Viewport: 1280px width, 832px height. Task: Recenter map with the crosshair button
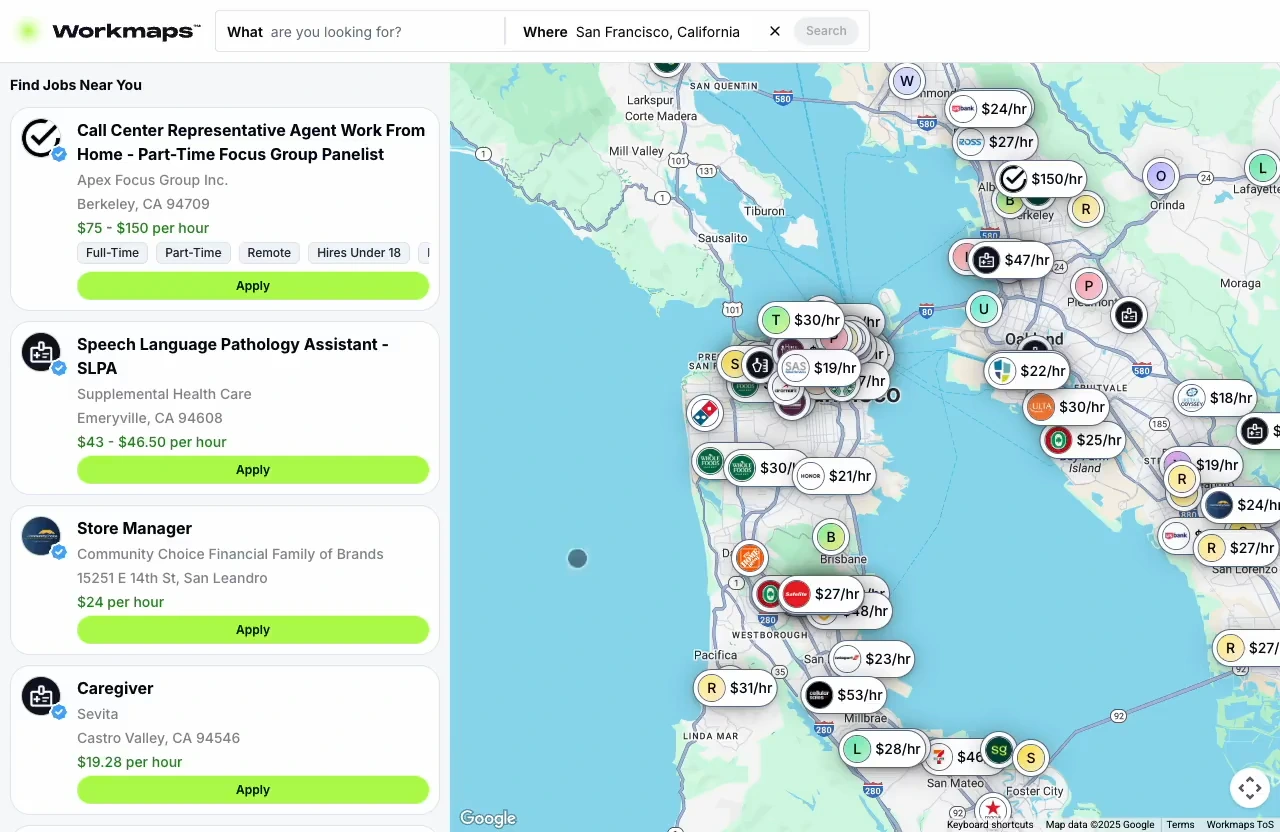click(x=1250, y=787)
